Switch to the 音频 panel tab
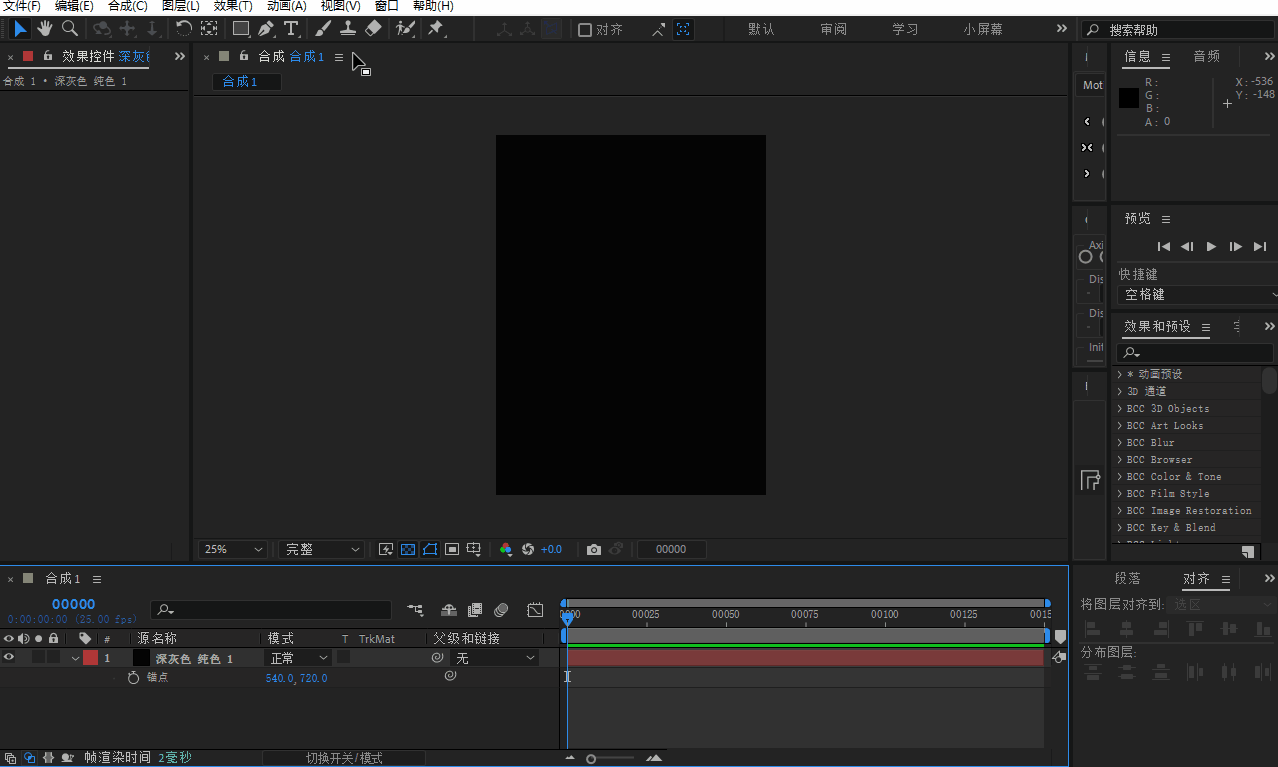Viewport: 1278px width, 767px height. [x=1206, y=56]
